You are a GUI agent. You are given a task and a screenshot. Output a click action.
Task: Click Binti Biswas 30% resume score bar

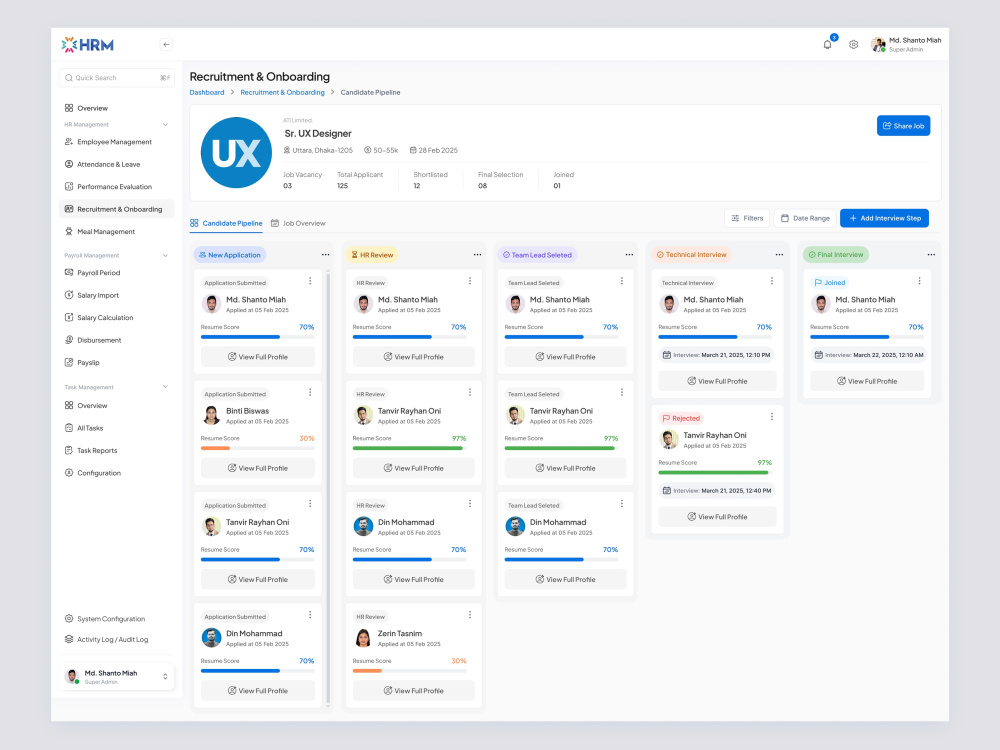(x=258, y=448)
